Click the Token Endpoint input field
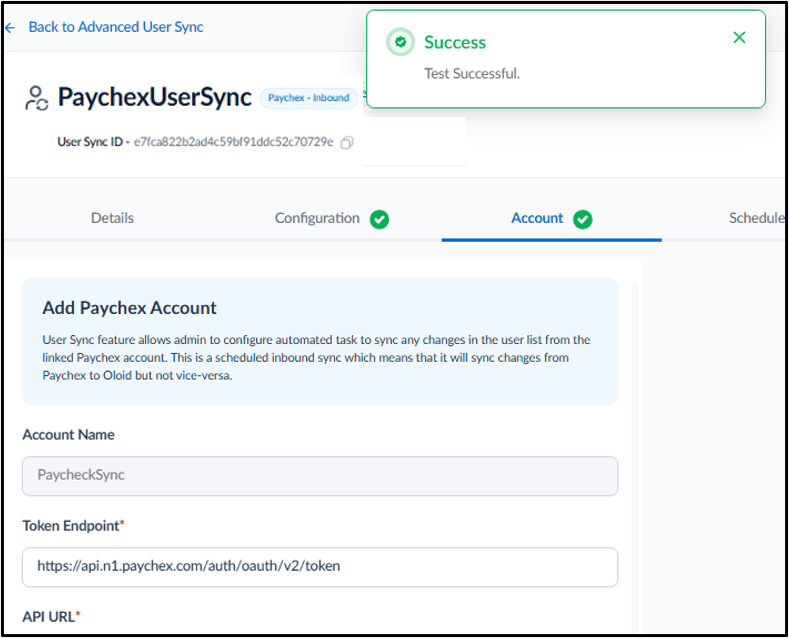The image size is (789, 638). tap(320, 567)
